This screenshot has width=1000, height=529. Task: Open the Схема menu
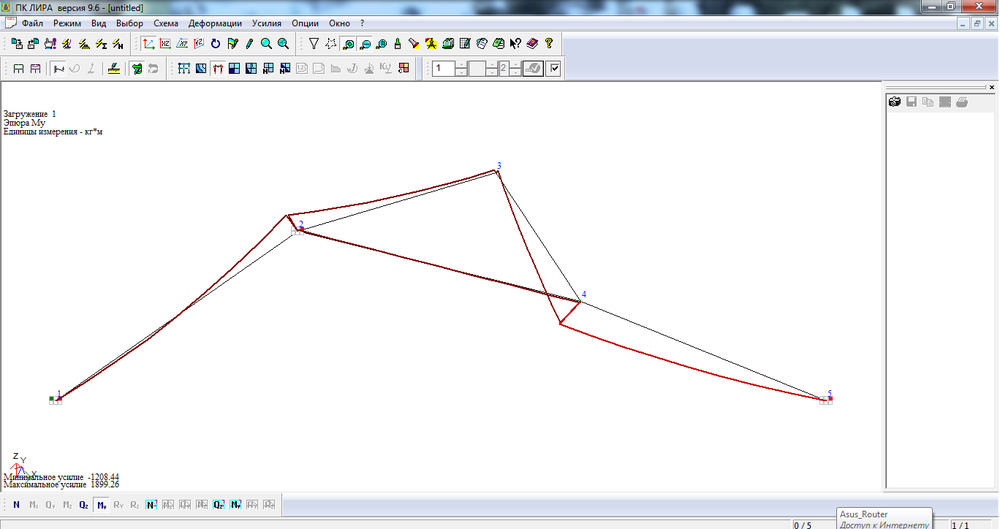pos(166,23)
